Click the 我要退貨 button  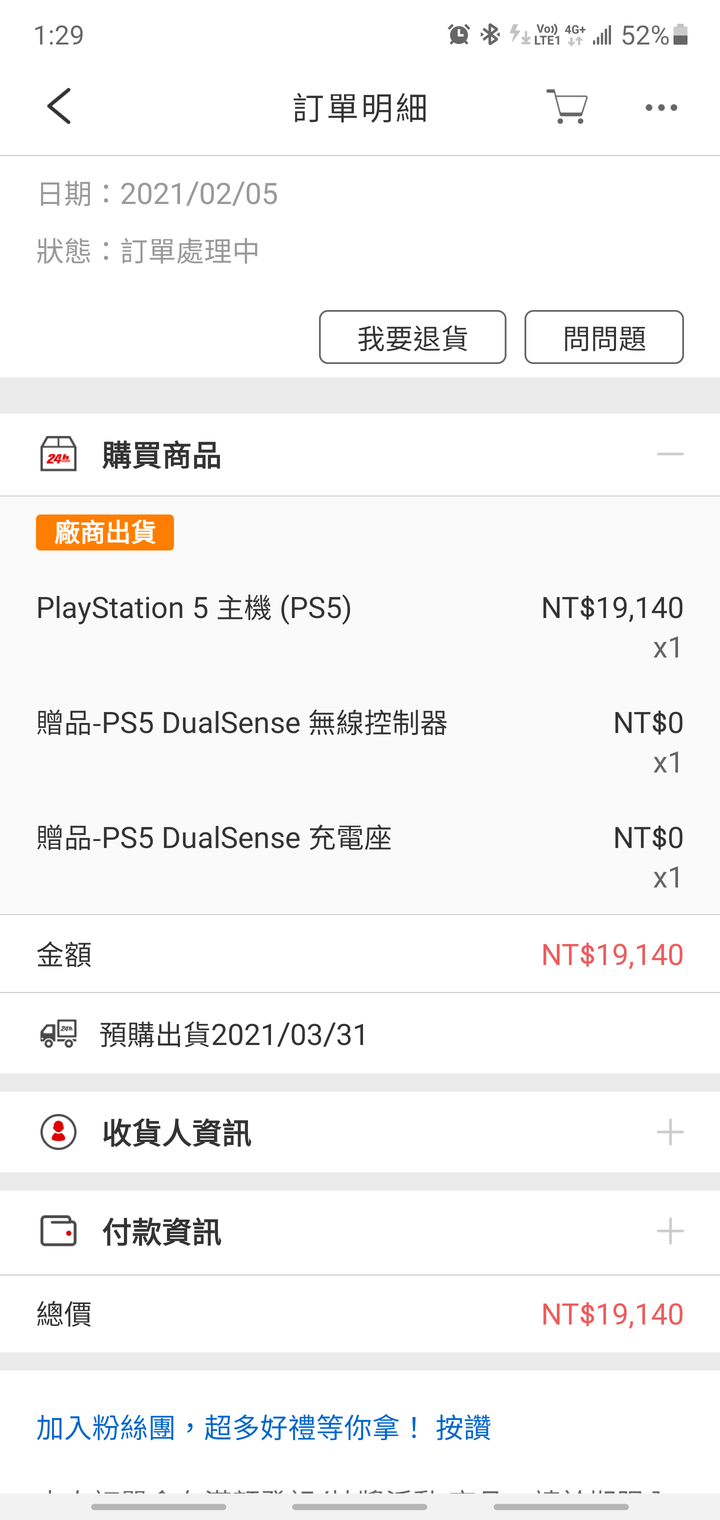(x=413, y=337)
